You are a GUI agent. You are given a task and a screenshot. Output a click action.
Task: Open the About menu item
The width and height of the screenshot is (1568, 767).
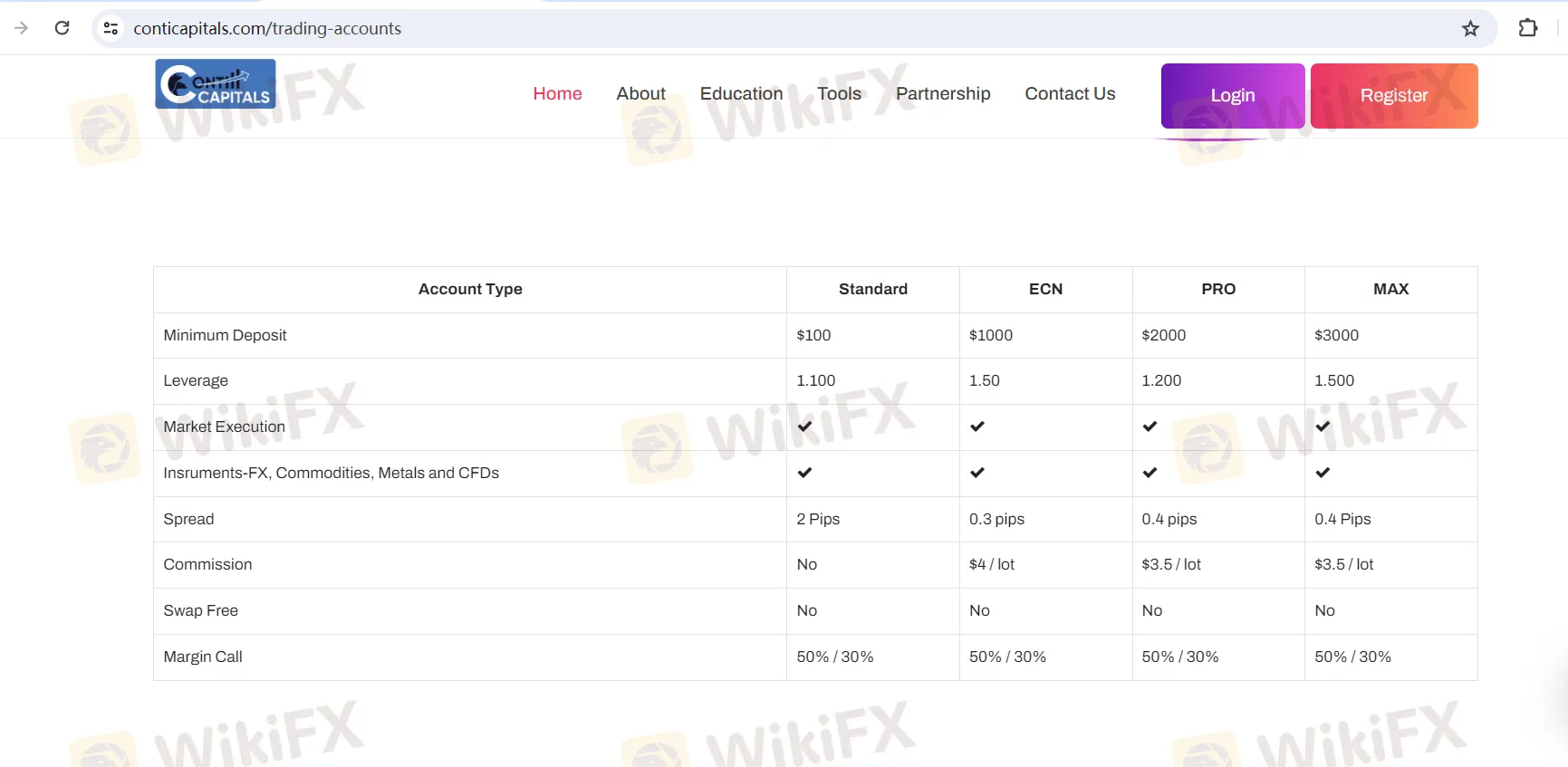(x=640, y=94)
